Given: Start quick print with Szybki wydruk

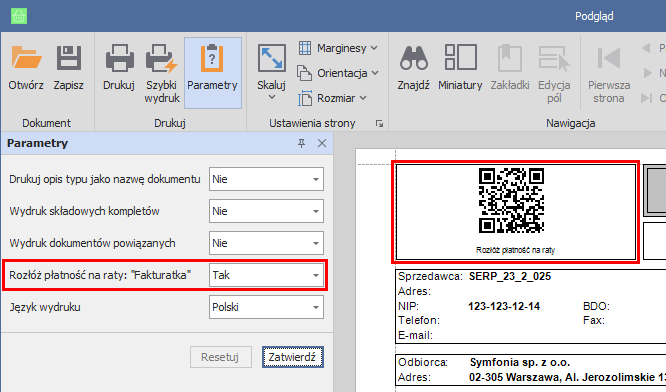Looking at the screenshot, I should (162, 73).
